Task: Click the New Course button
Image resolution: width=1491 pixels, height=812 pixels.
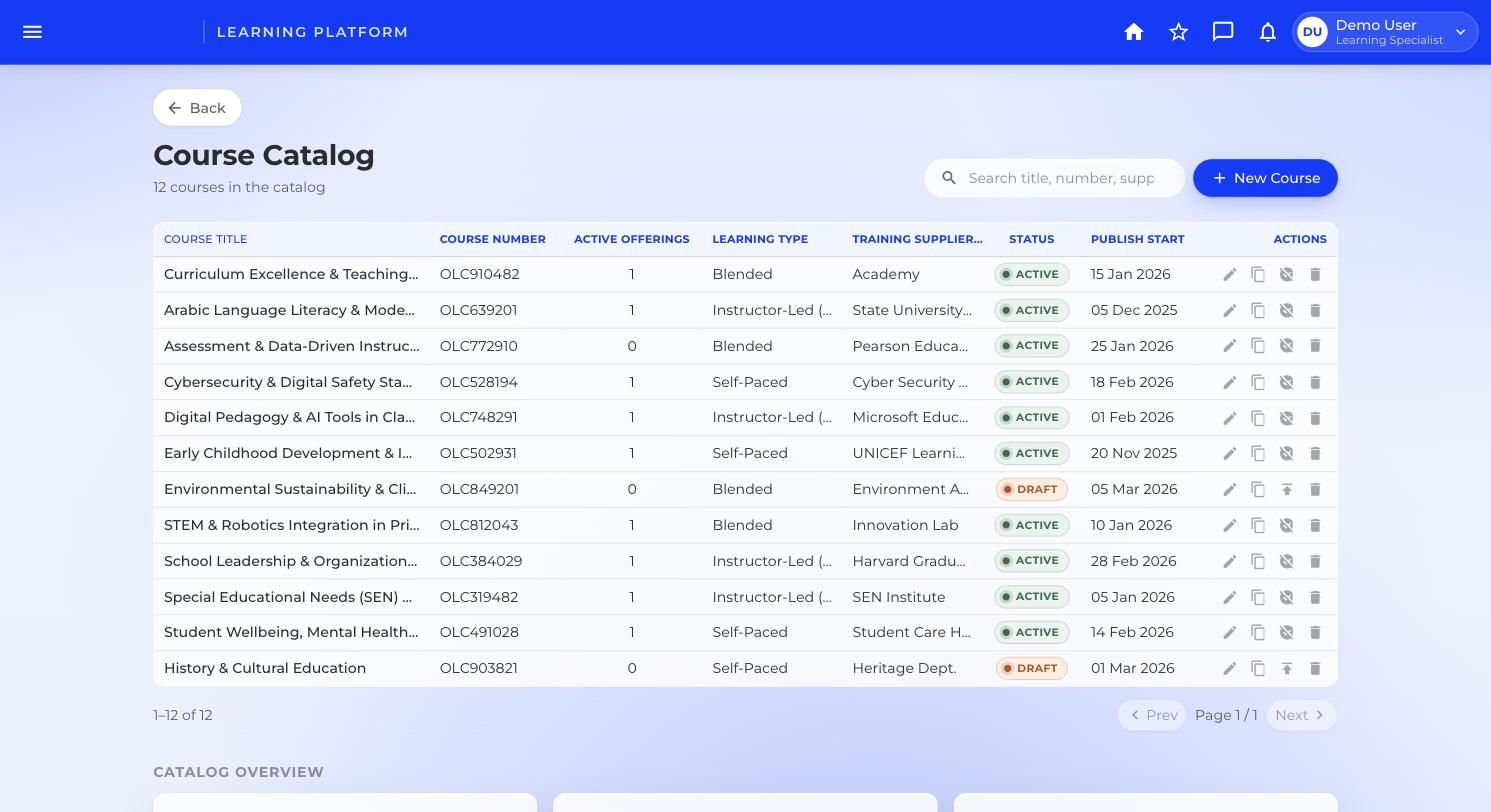Action: point(1265,178)
